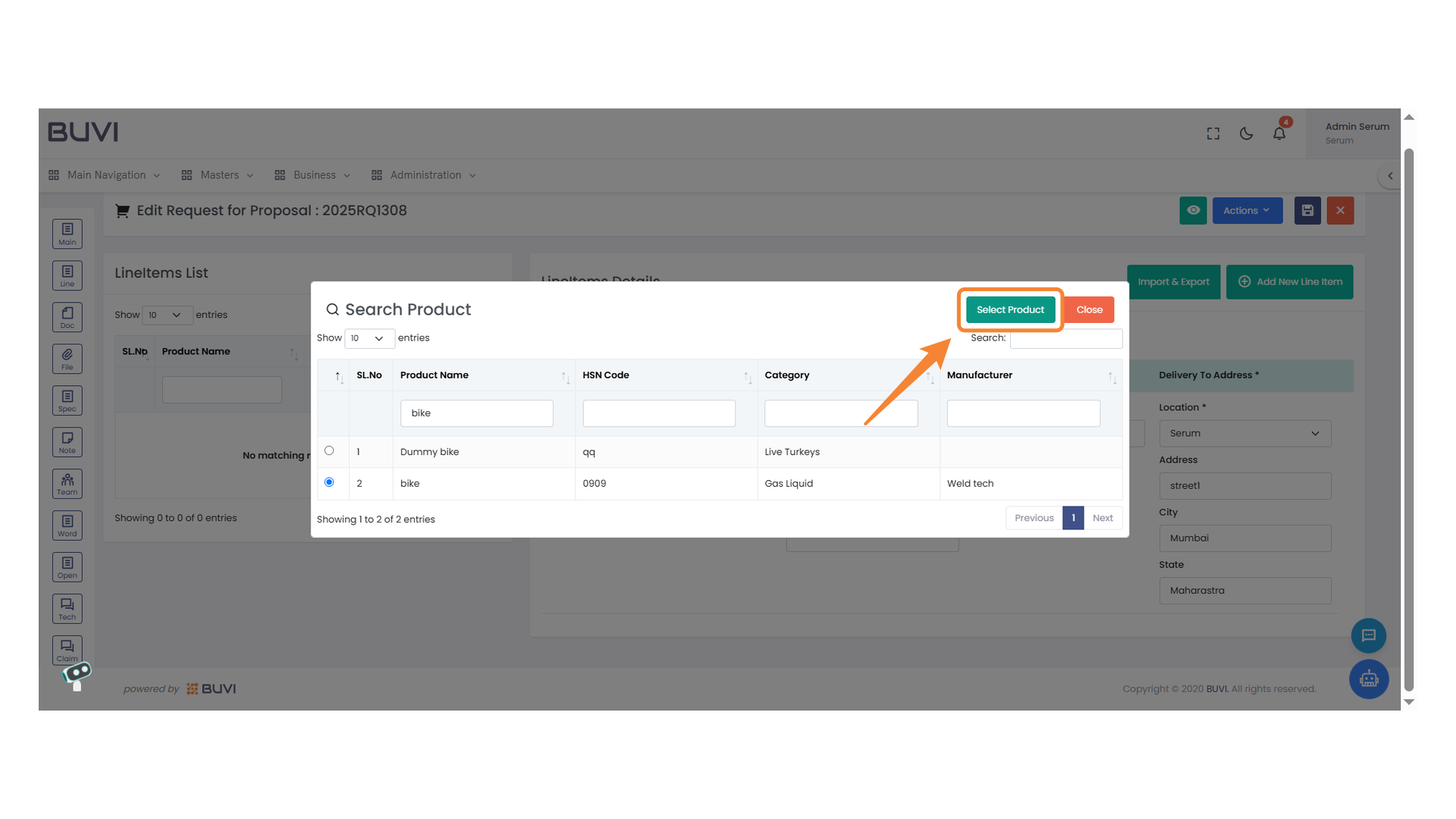Expand the Actions dropdown menu

coord(1247,210)
